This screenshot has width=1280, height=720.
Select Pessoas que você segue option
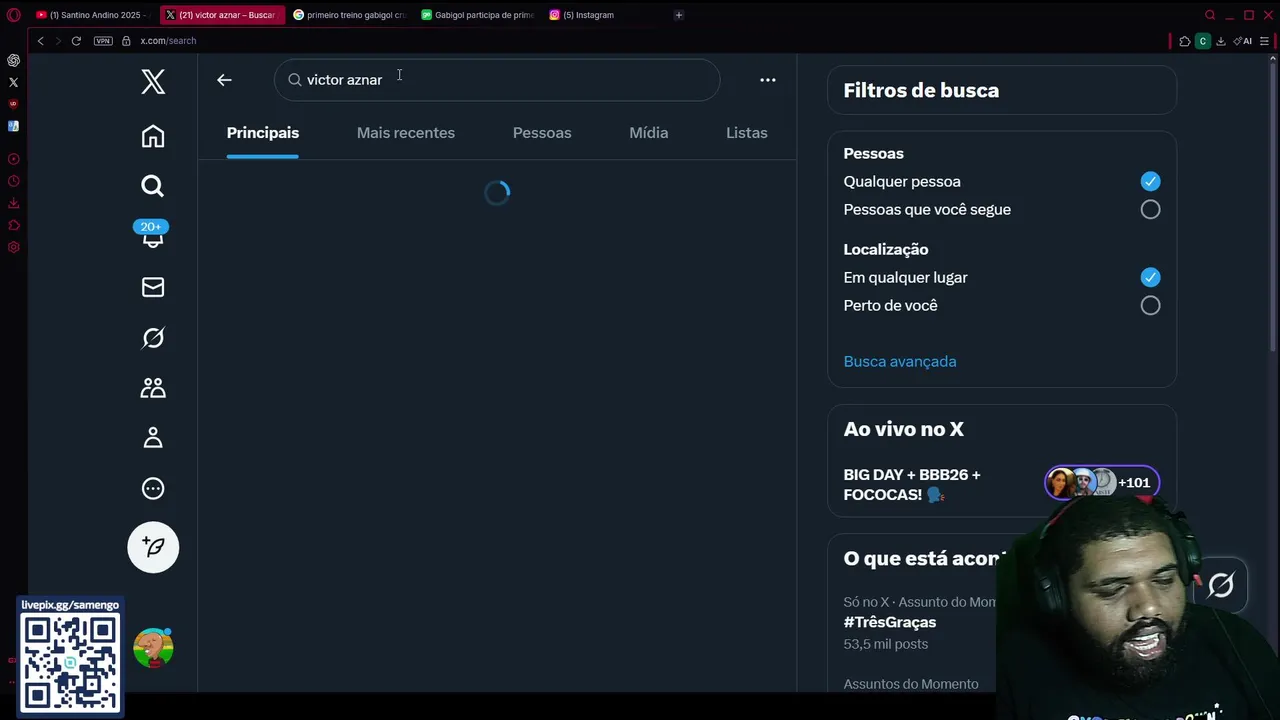click(x=1150, y=209)
